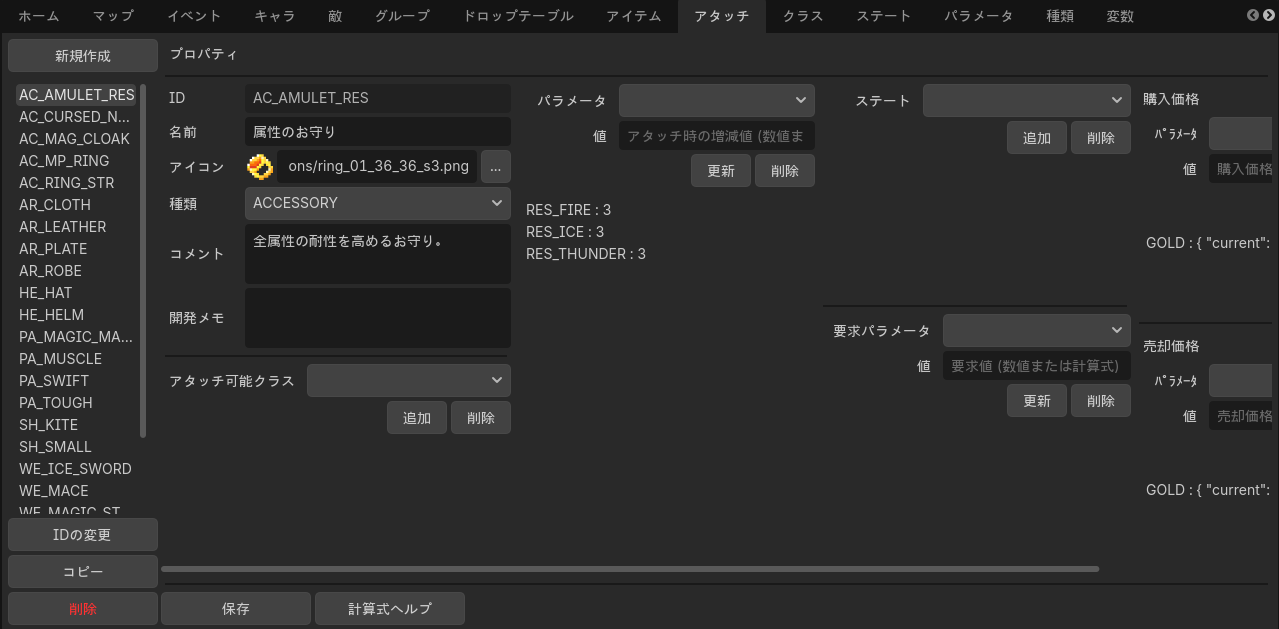Click the ring icon preview image
The height and width of the screenshot is (629, 1279).
[260, 167]
